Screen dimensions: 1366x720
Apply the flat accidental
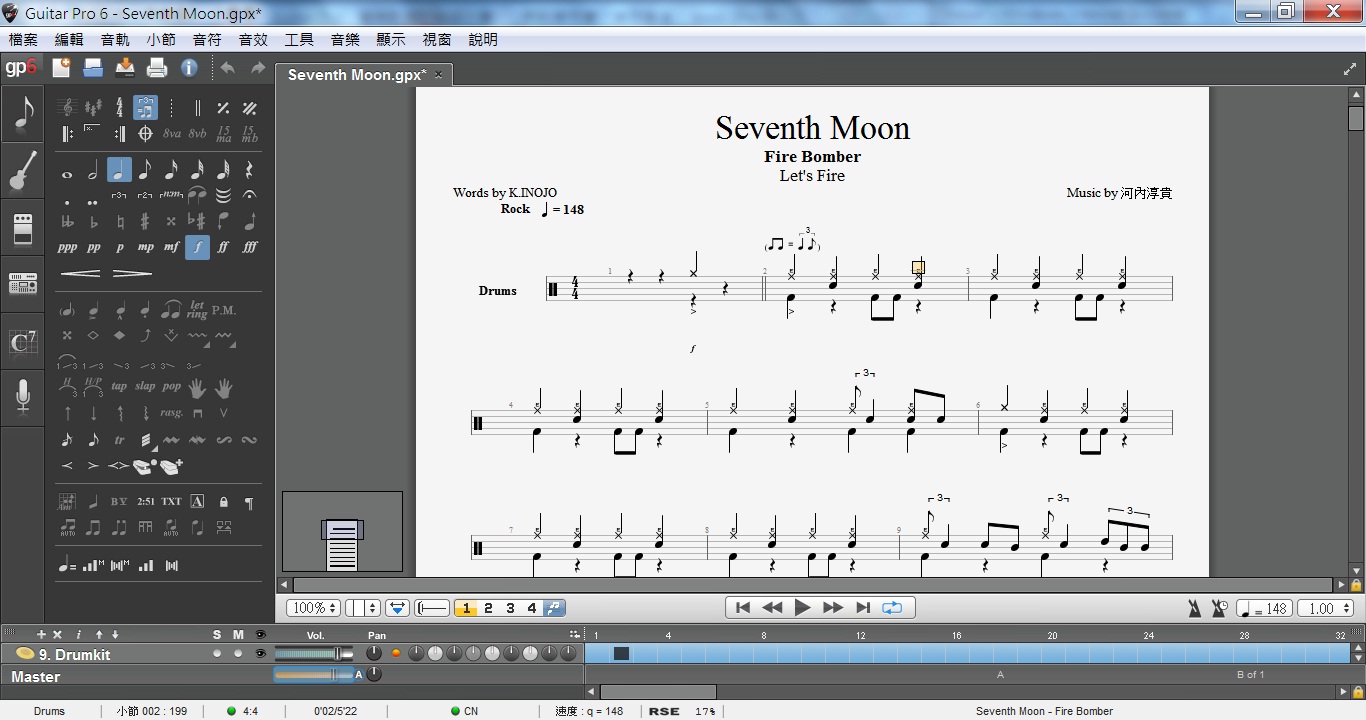tap(93, 221)
